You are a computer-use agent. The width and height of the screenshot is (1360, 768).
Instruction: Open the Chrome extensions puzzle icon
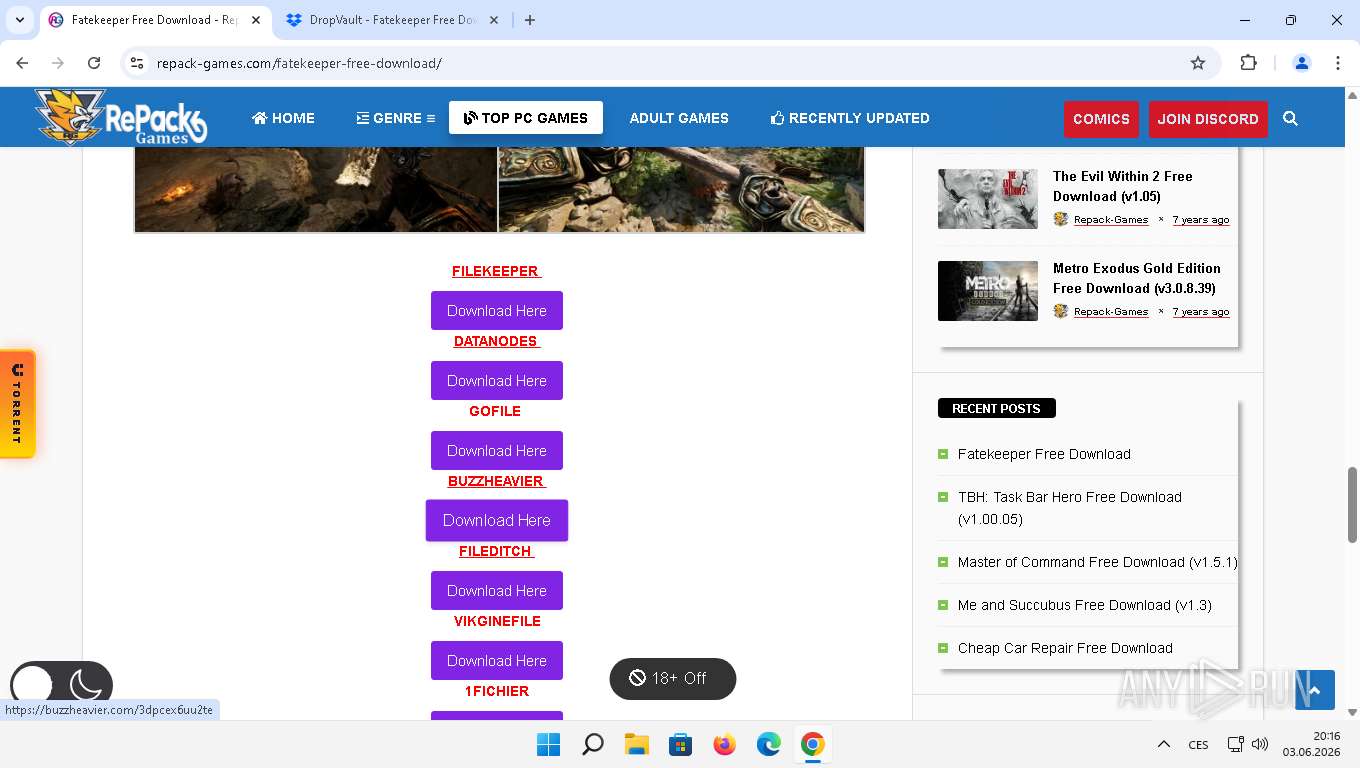click(x=1248, y=63)
